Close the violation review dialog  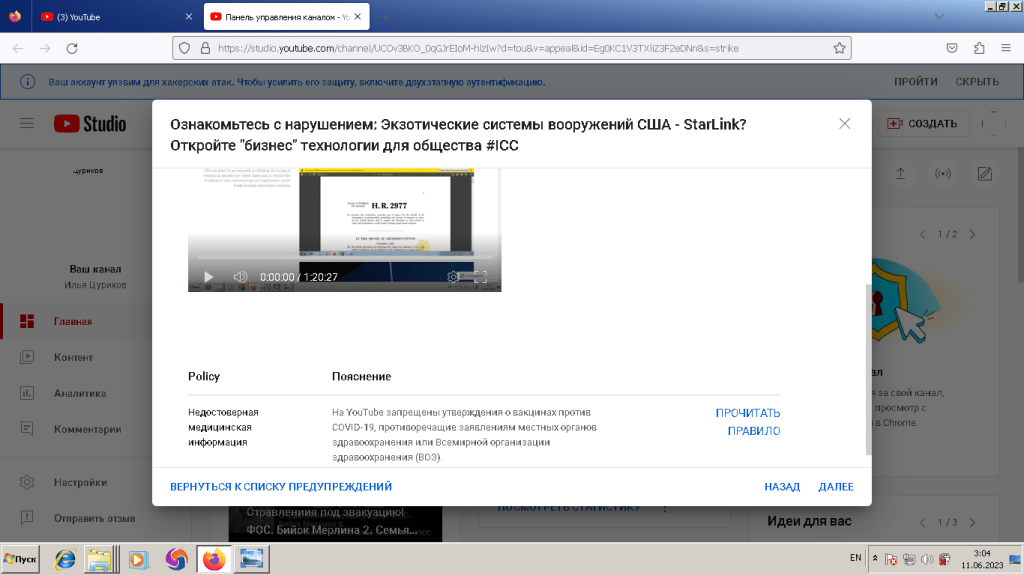[845, 124]
